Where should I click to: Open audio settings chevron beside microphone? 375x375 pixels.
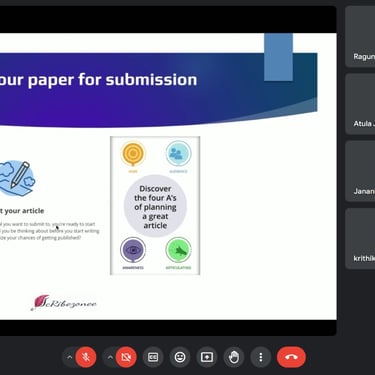[69, 357]
